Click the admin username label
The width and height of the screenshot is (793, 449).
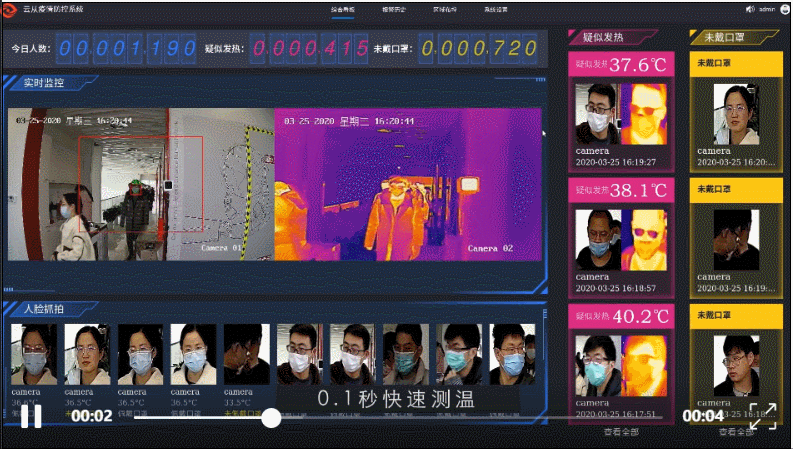click(767, 9)
